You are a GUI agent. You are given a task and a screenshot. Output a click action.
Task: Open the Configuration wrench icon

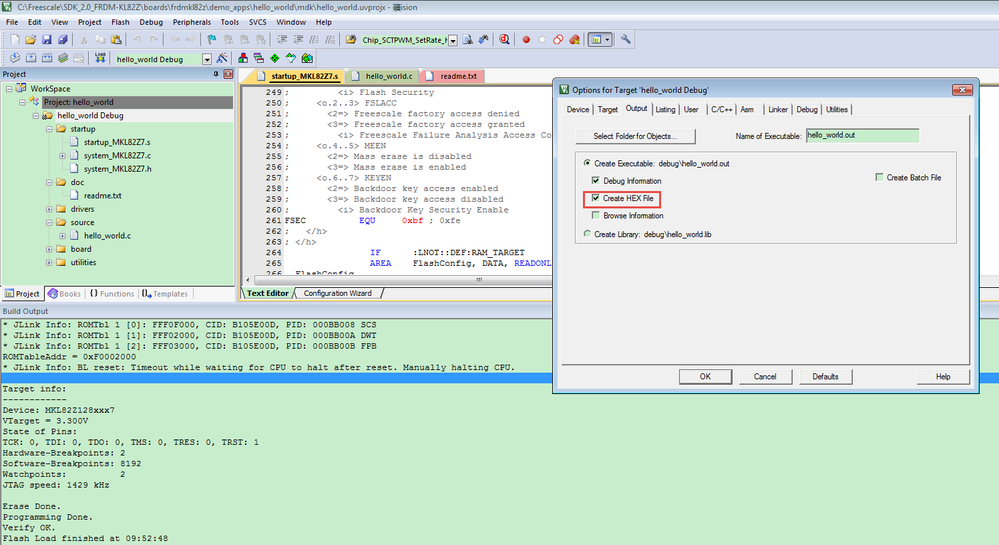pyautogui.click(x=626, y=39)
